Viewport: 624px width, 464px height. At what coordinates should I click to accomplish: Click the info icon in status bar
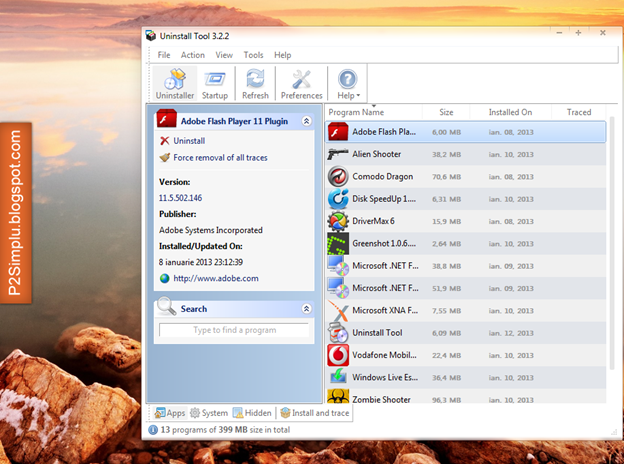(x=153, y=430)
